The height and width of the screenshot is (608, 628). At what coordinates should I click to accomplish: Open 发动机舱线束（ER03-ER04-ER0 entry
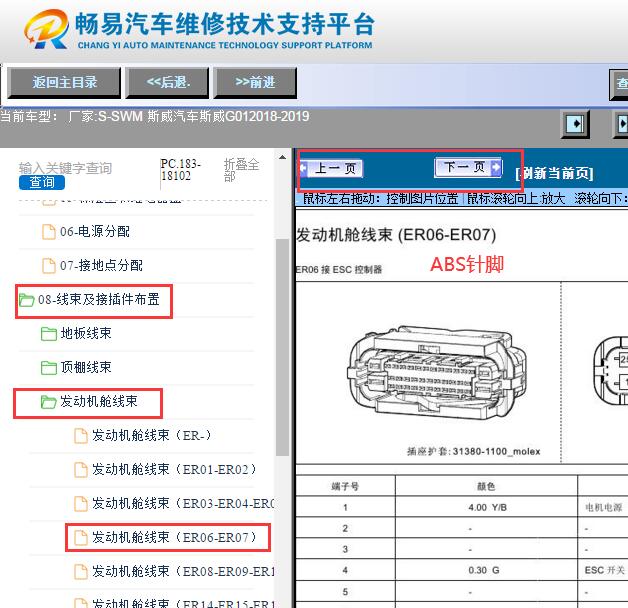point(183,503)
